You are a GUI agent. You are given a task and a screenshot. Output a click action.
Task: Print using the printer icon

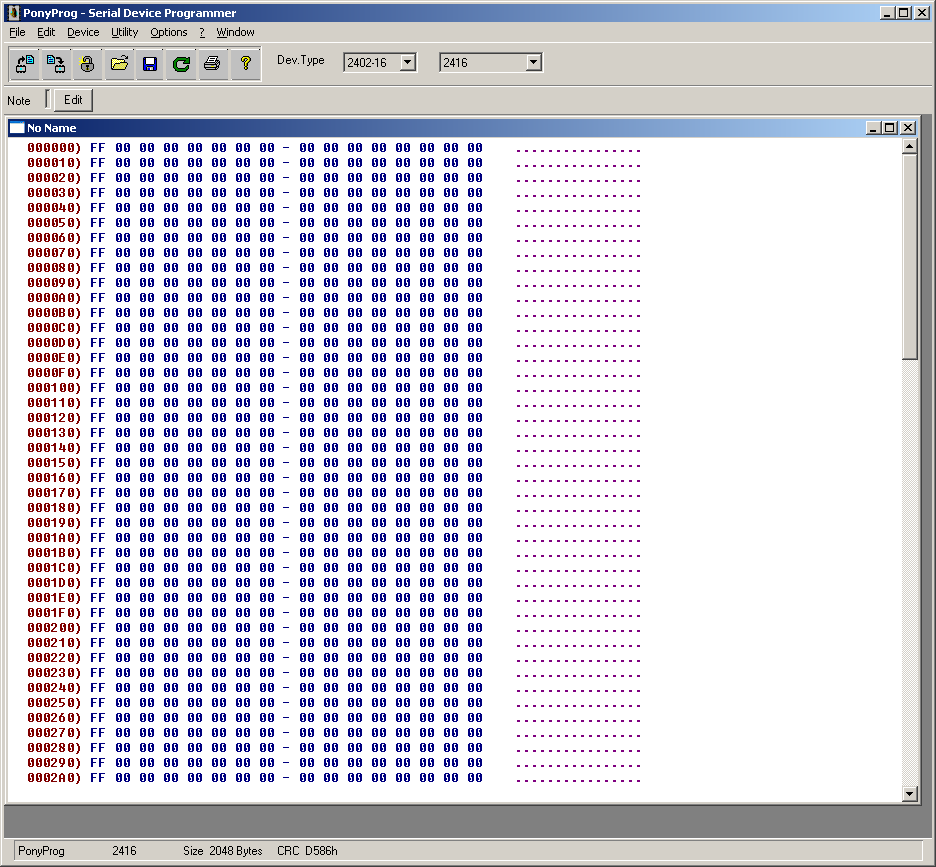click(x=212, y=64)
